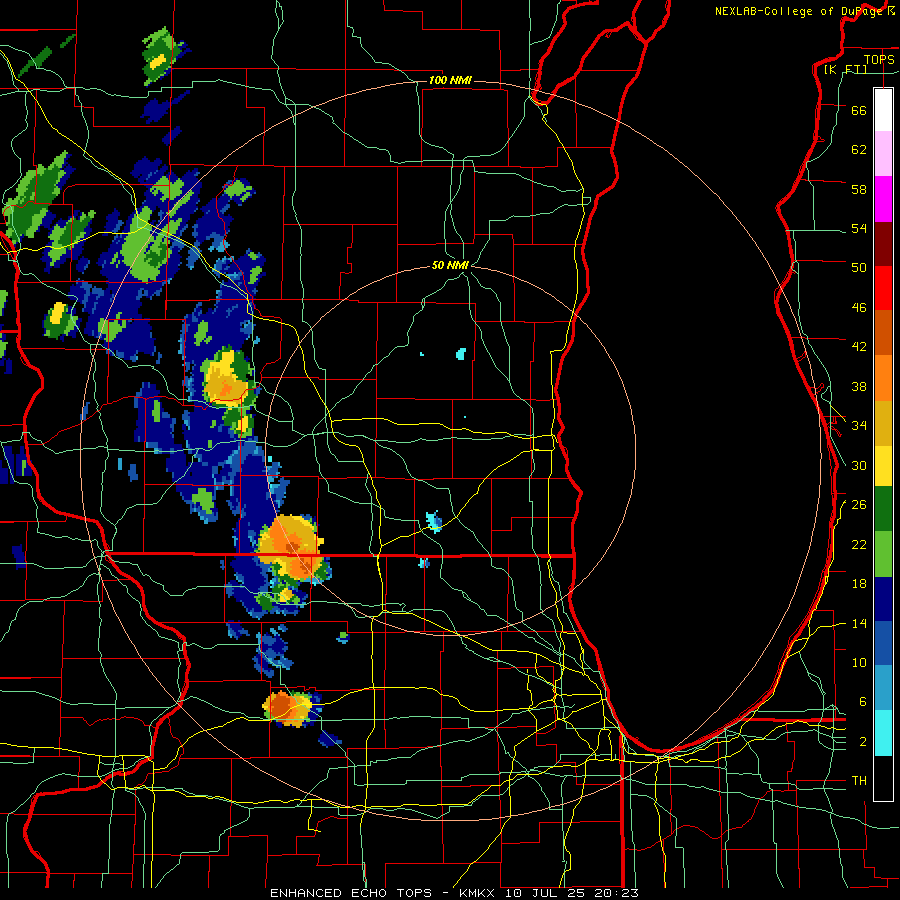The image size is (900, 900).
Task: Select the magenta legend swatch
Action: pos(883,199)
